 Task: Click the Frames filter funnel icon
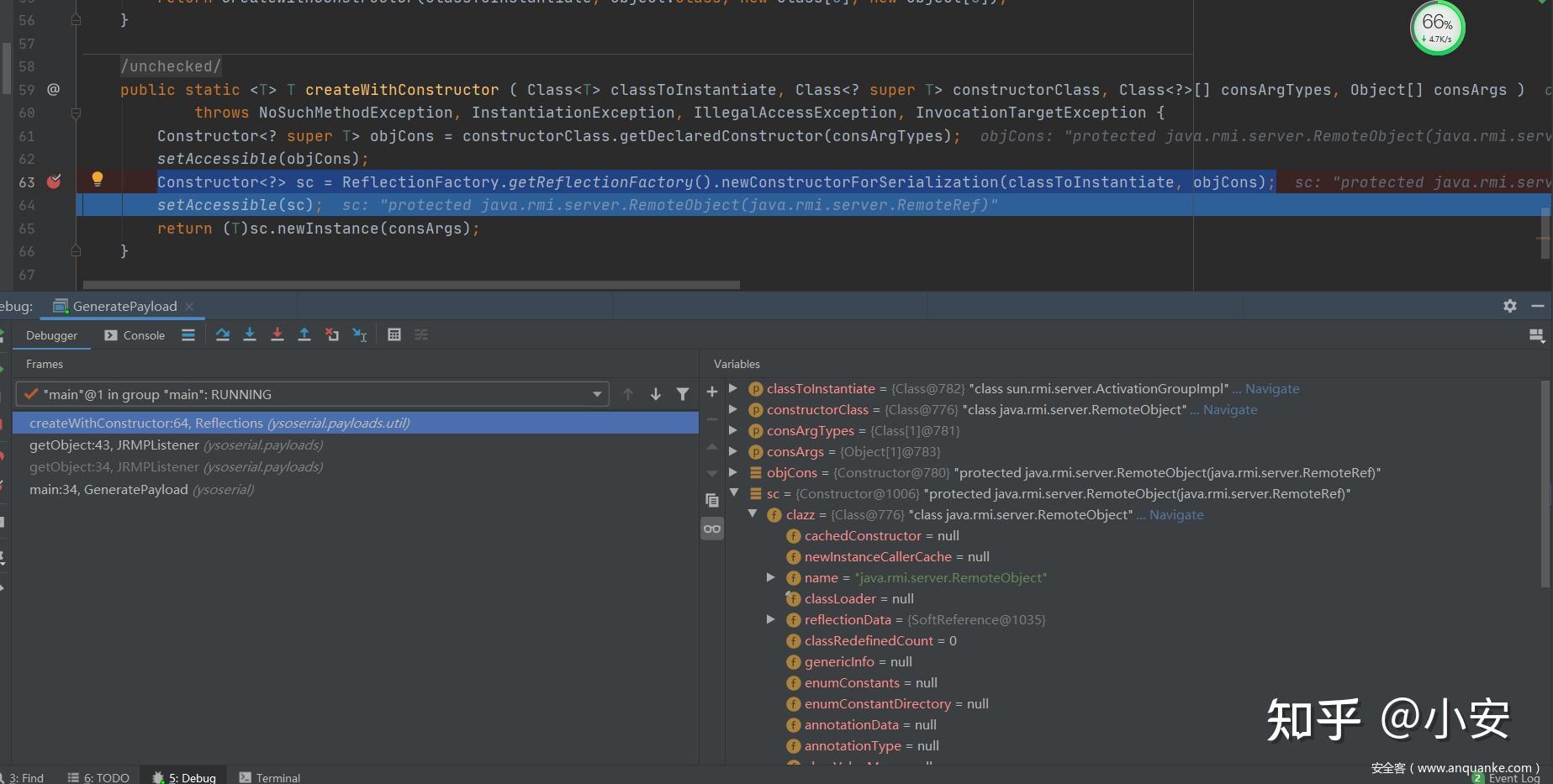click(683, 394)
